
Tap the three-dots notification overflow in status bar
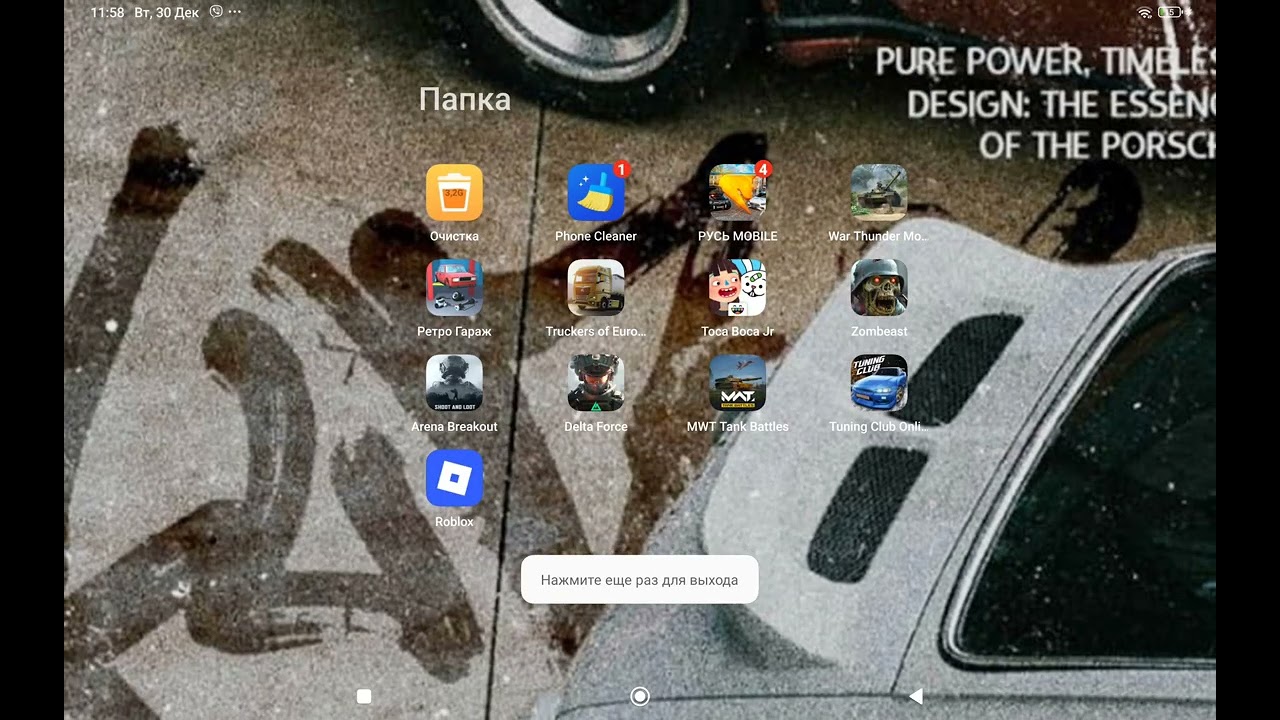(235, 12)
